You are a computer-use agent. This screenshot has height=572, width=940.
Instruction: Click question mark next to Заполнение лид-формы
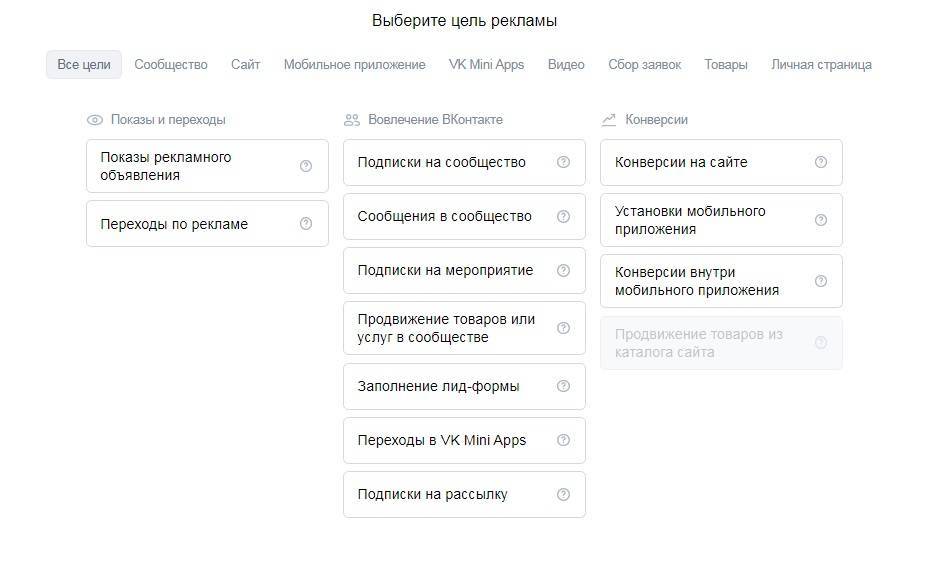[563, 386]
